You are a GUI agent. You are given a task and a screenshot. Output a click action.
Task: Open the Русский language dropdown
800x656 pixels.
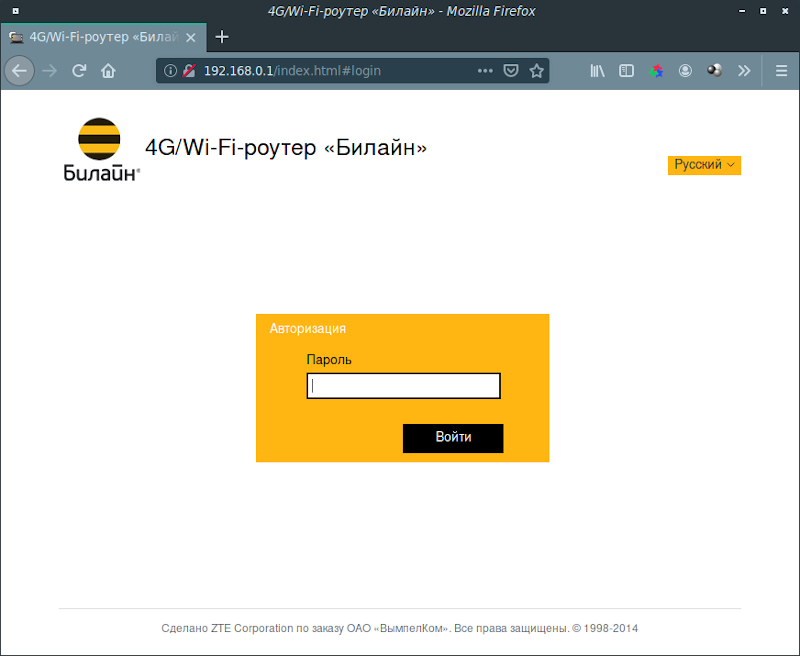click(x=704, y=165)
